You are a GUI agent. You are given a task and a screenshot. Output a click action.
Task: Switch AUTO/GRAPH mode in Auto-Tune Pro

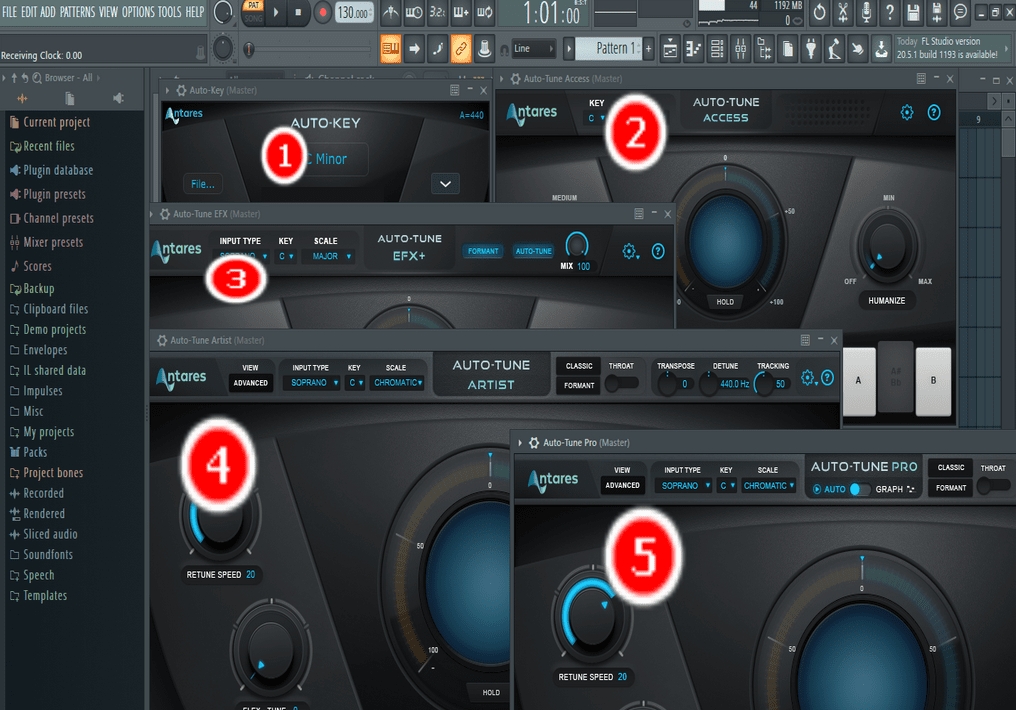pos(860,489)
